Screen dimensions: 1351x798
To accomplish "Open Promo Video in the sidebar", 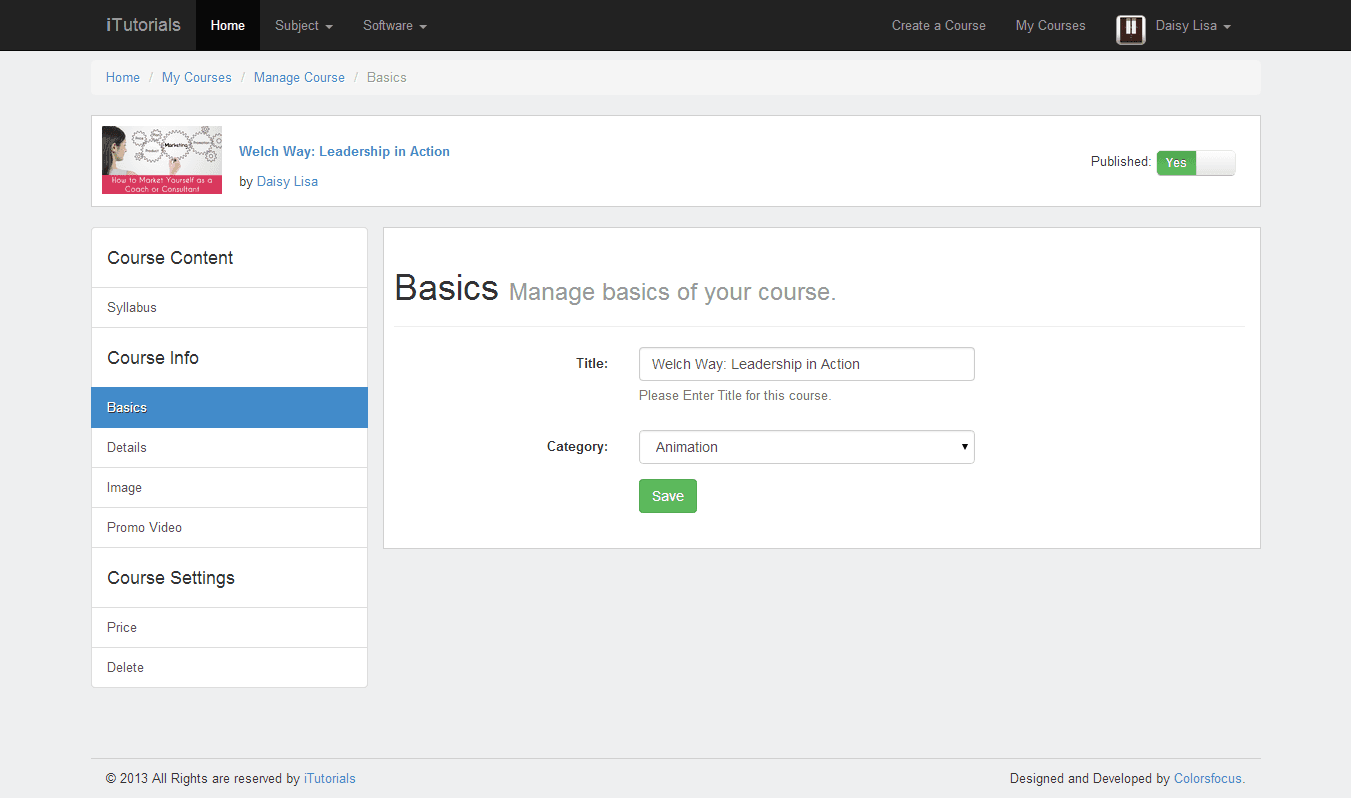I will tap(229, 528).
